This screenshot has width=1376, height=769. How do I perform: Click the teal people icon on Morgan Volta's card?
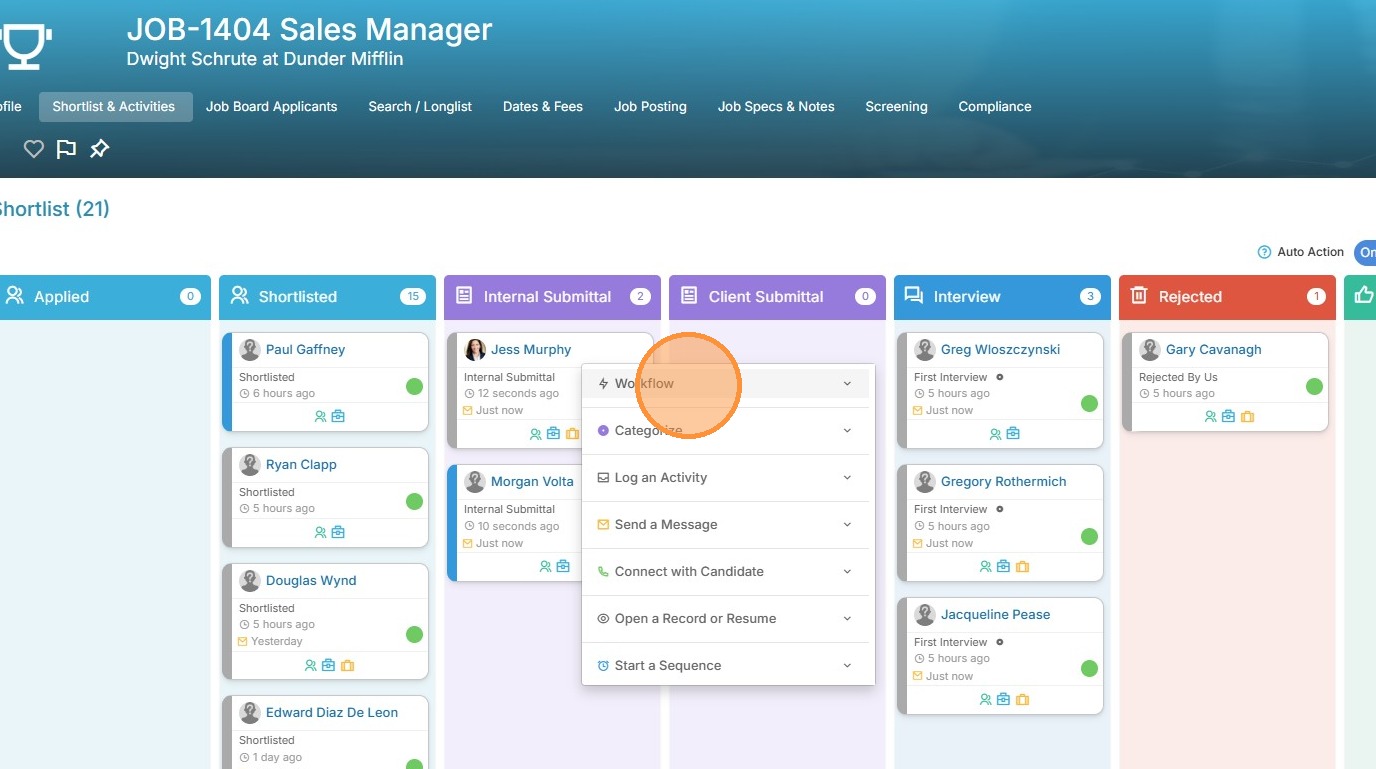click(x=545, y=566)
